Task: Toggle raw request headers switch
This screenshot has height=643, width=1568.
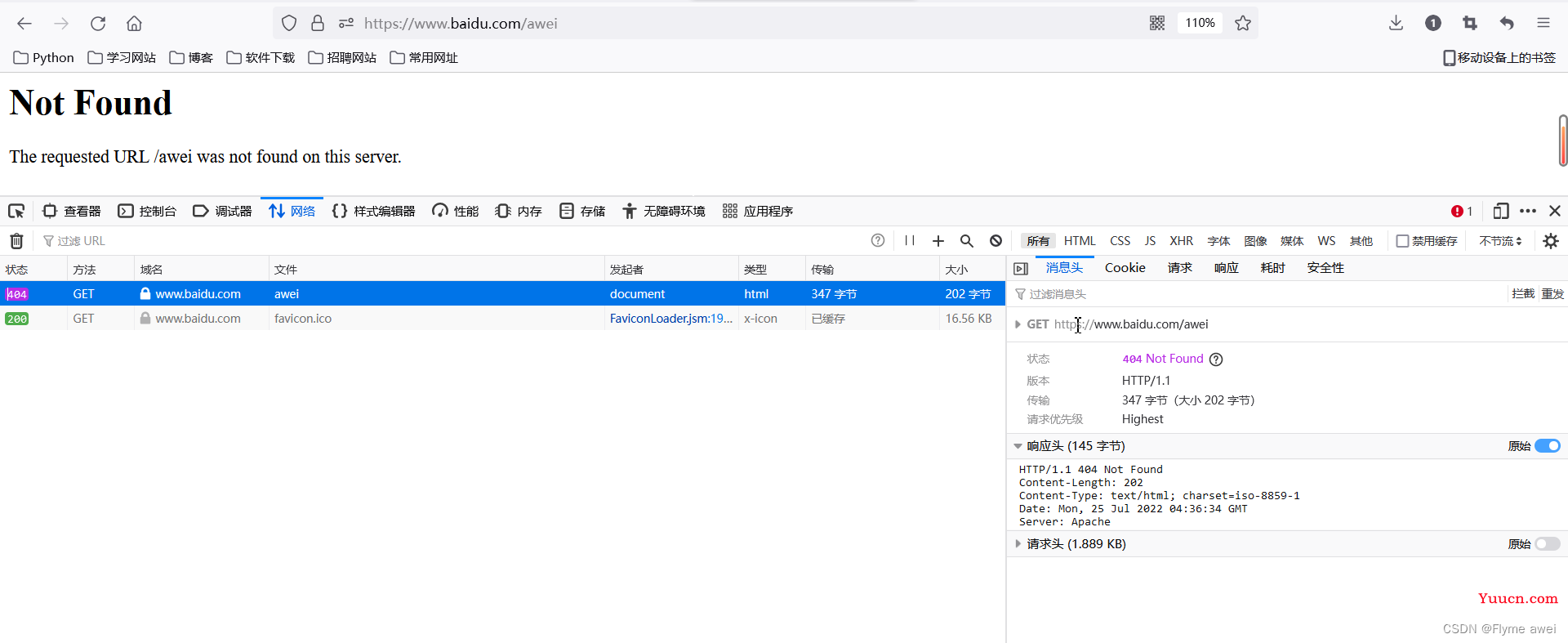Action: (x=1548, y=544)
